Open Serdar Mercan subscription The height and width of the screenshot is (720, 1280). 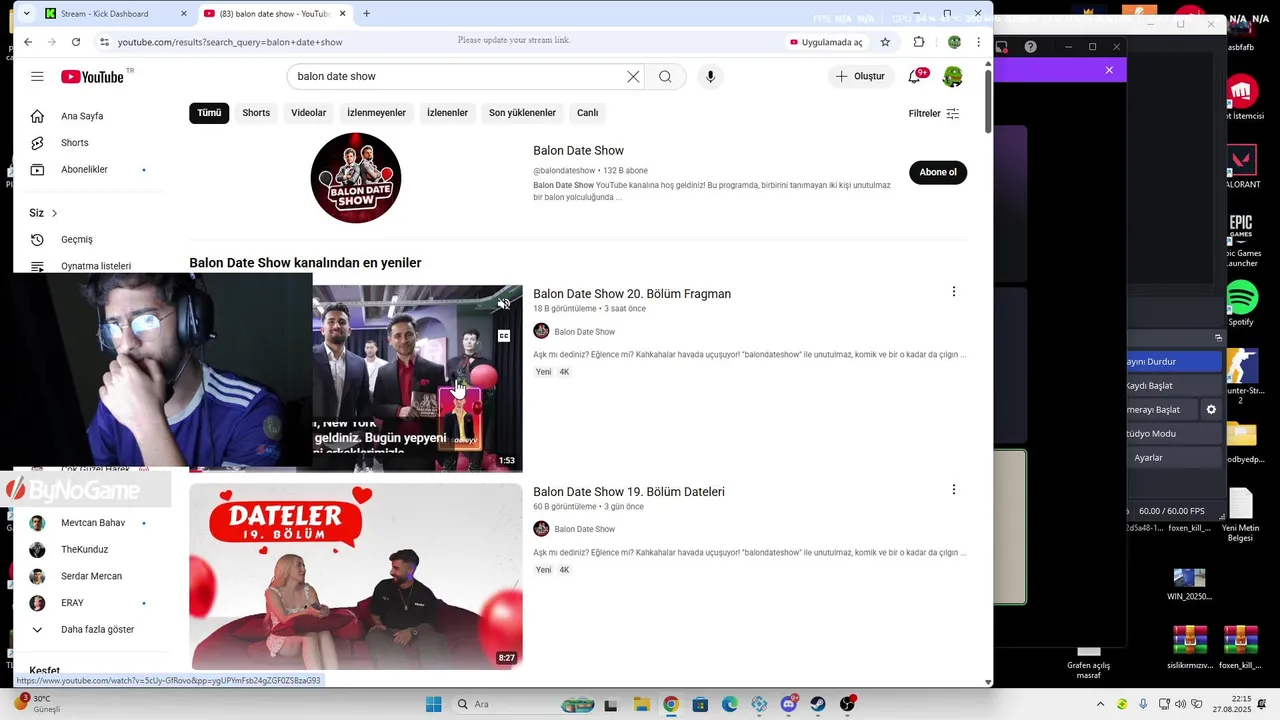click(93, 577)
